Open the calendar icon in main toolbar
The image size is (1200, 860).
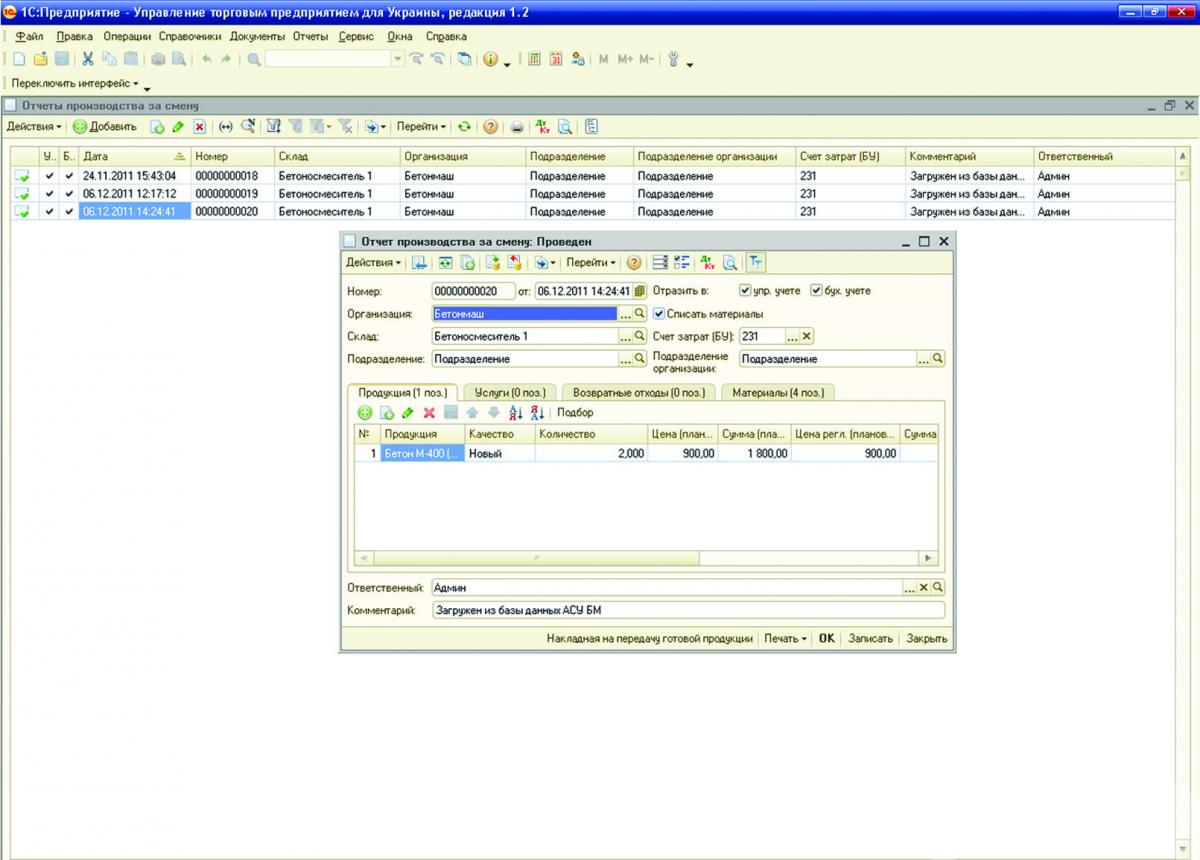556,60
